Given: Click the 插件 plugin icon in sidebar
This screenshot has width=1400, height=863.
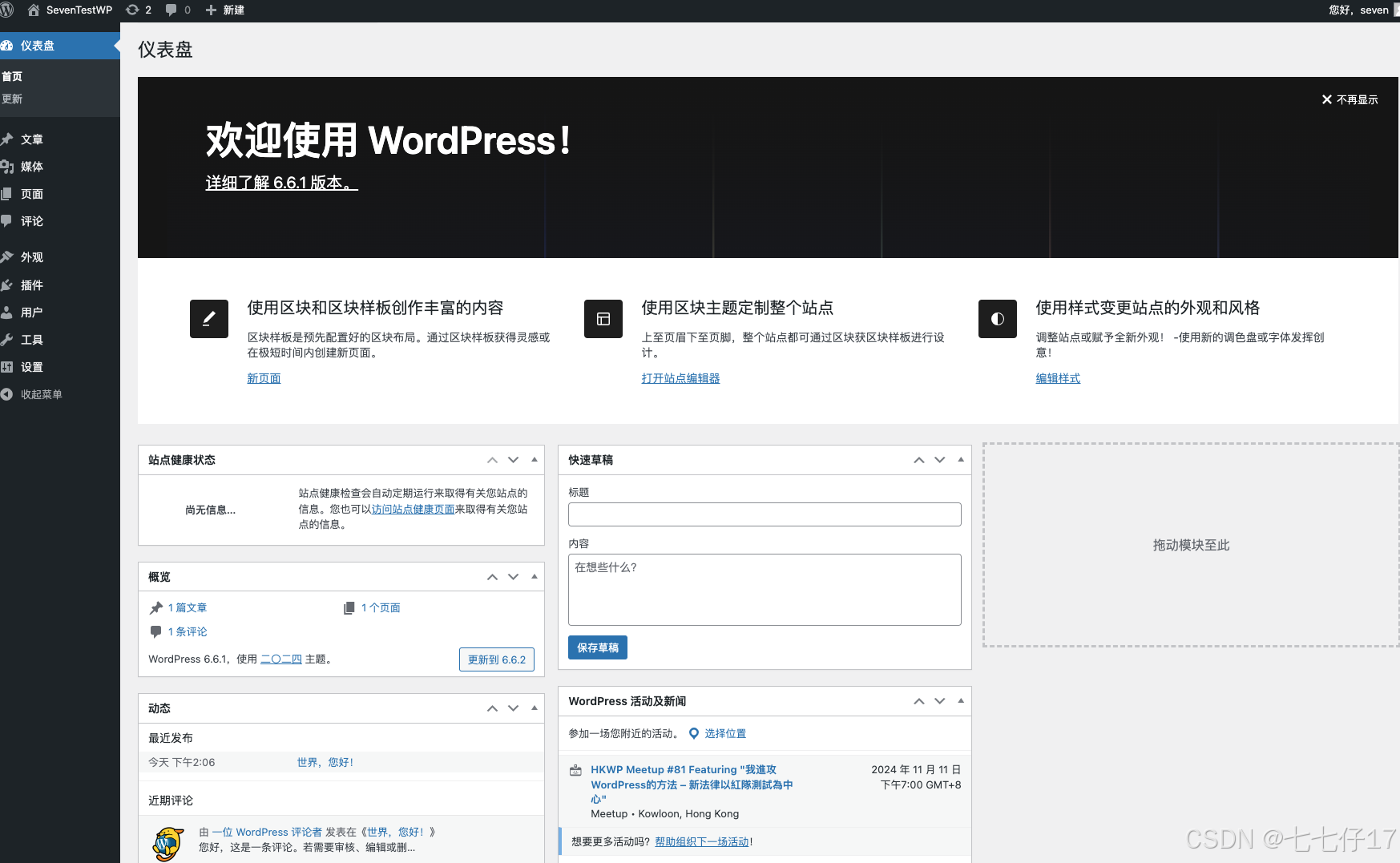Looking at the screenshot, I should click(x=6, y=285).
